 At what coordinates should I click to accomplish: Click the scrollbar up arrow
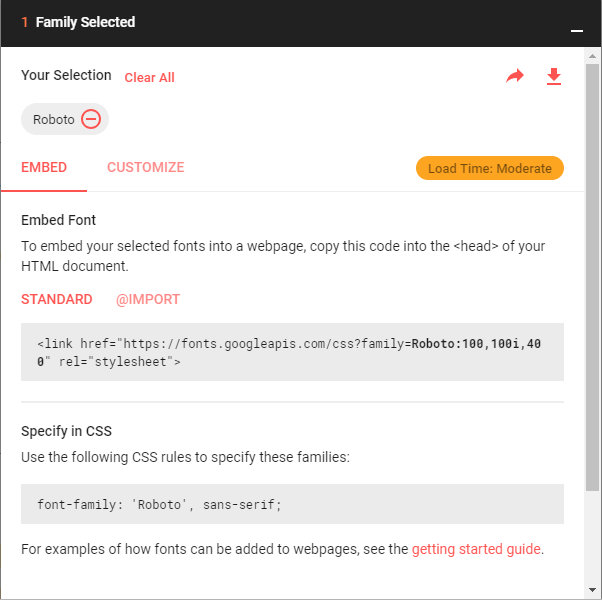592,56
